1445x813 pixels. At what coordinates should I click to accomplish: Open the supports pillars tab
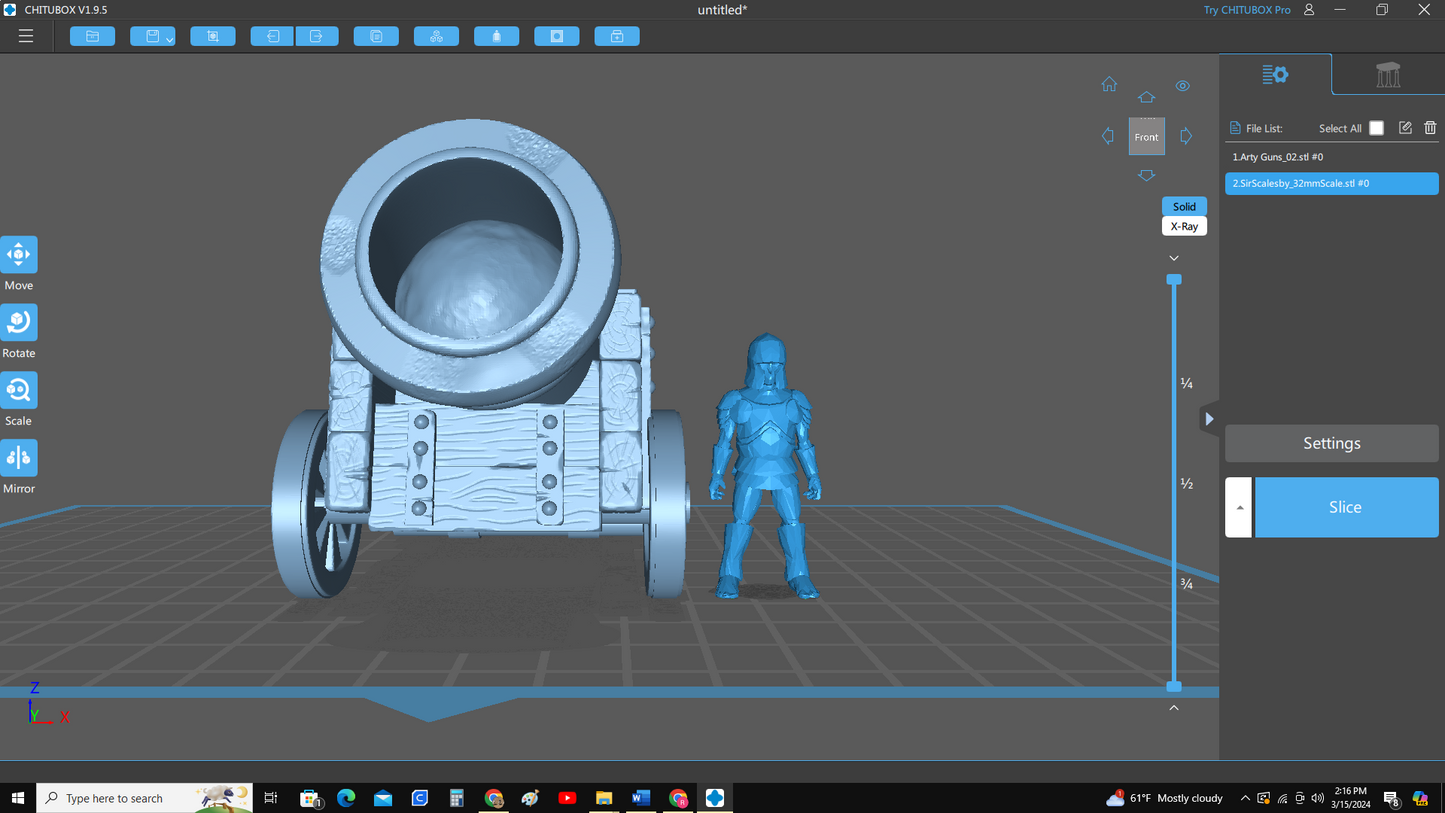coord(1388,74)
